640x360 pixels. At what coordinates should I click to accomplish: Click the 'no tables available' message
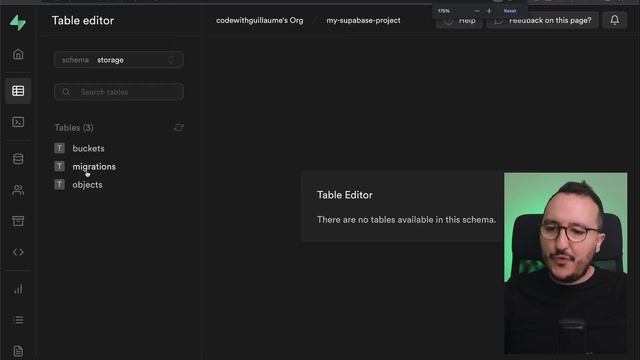pos(407,220)
